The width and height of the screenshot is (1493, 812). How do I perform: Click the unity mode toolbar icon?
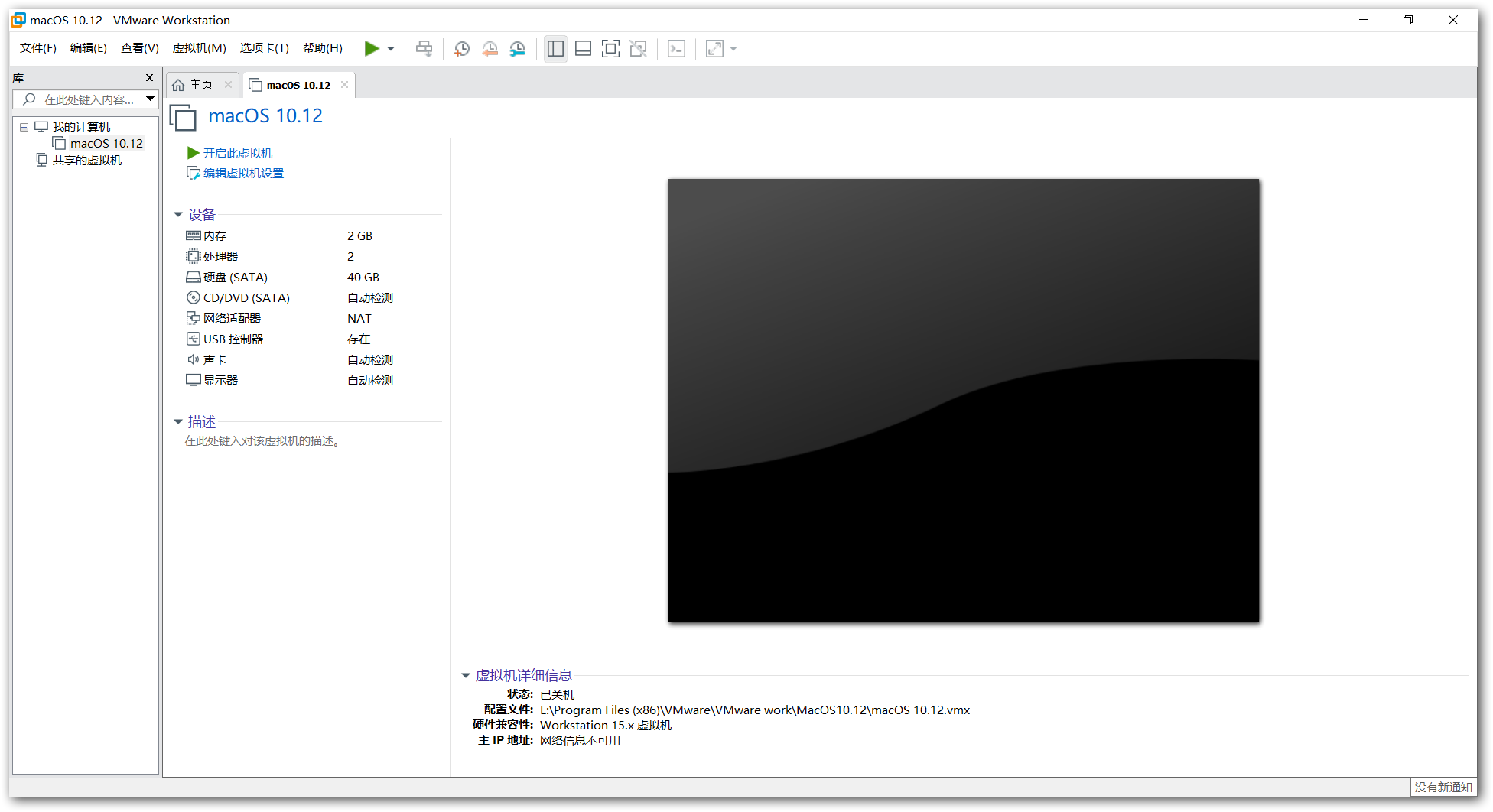click(638, 49)
